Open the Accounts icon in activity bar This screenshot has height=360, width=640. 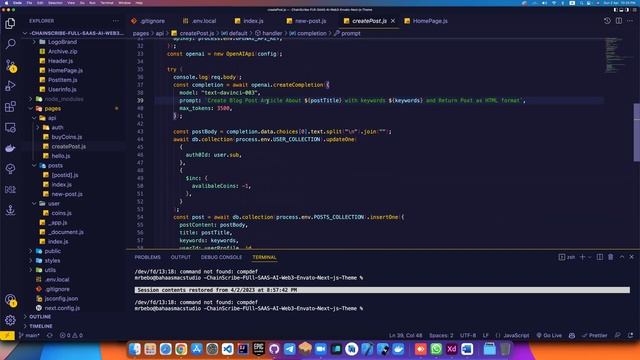coord(10,300)
